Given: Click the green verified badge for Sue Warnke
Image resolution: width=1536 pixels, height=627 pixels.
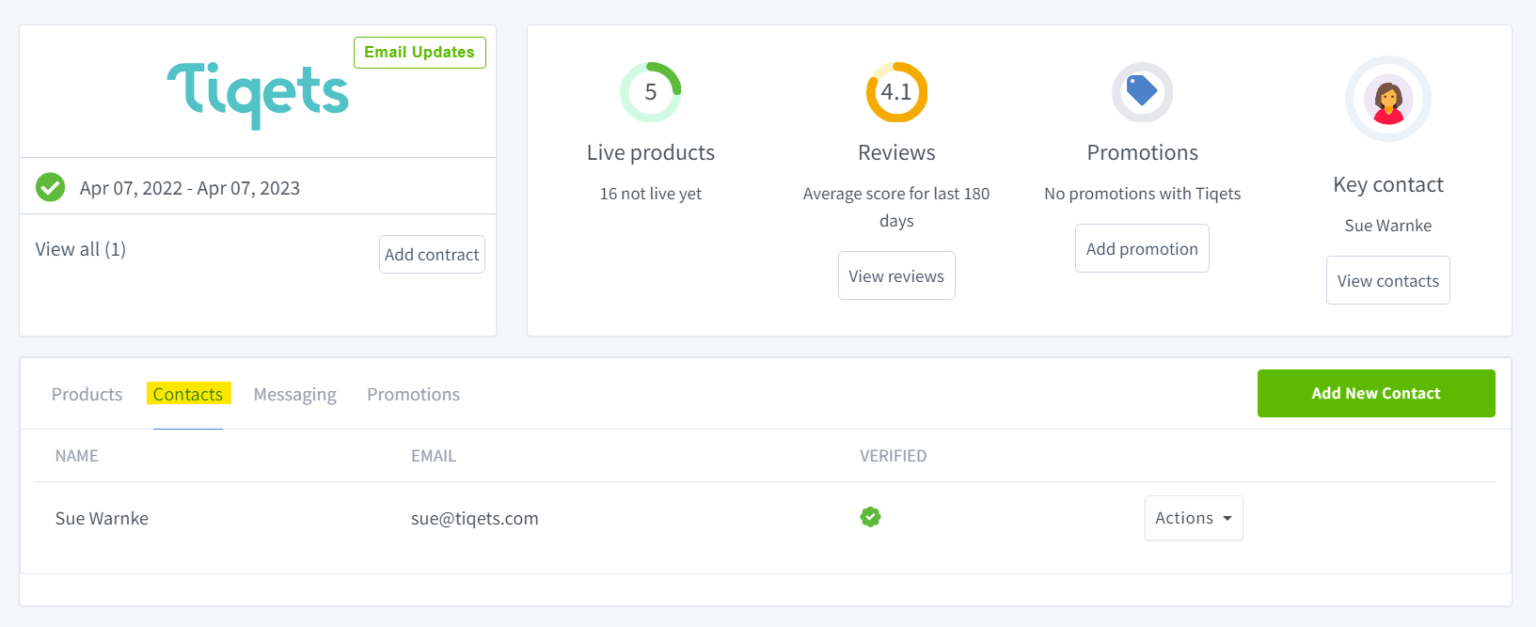Looking at the screenshot, I should point(870,517).
